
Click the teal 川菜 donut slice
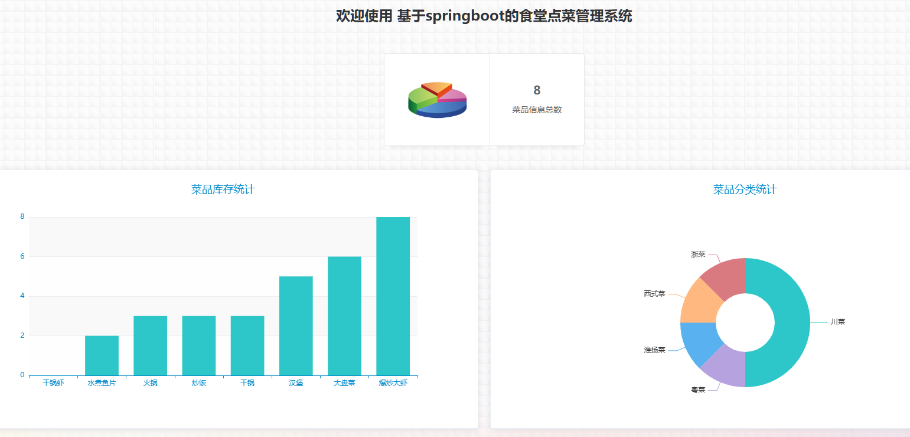pyautogui.click(x=792, y=323)
